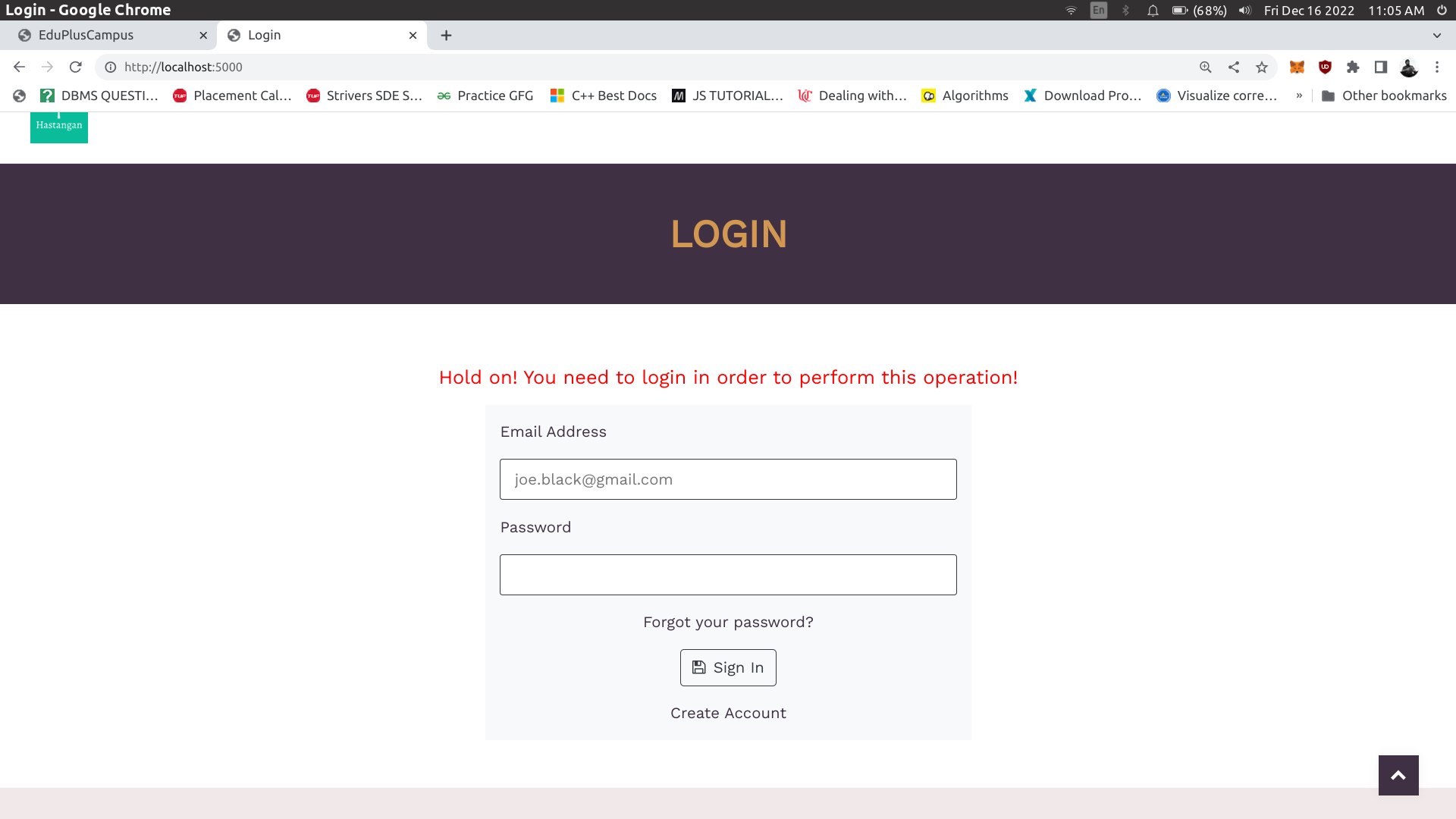Click the volume icon in system tray
The width and height of the screenshot is (1456, 819).
point(1244,11)
